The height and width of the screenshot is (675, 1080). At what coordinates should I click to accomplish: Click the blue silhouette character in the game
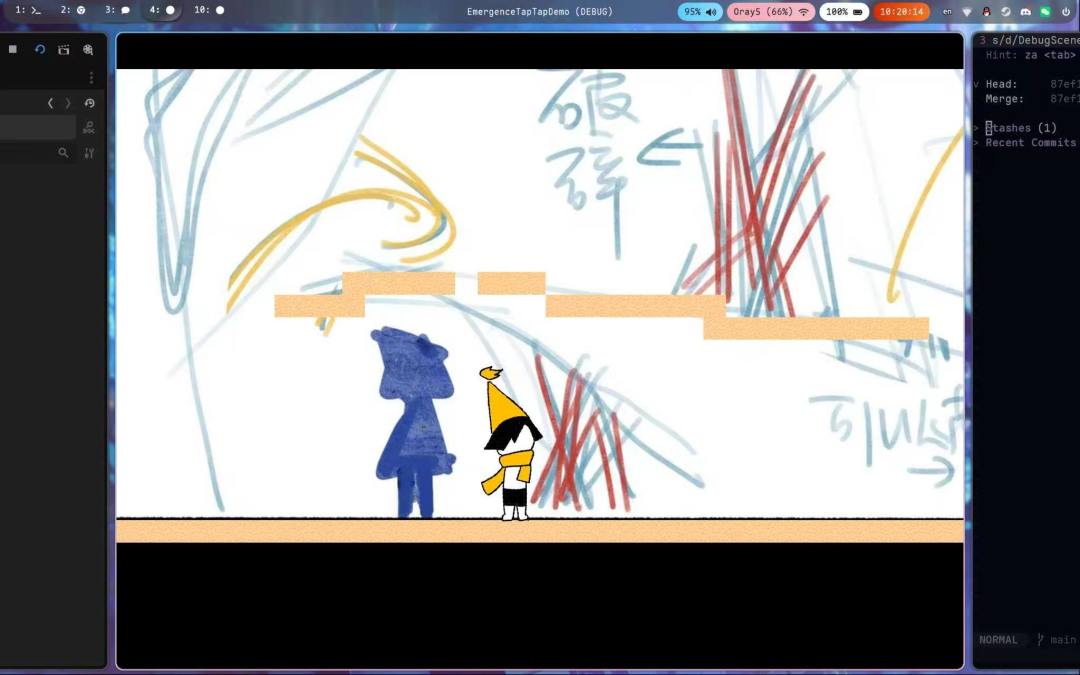[415, 422]
